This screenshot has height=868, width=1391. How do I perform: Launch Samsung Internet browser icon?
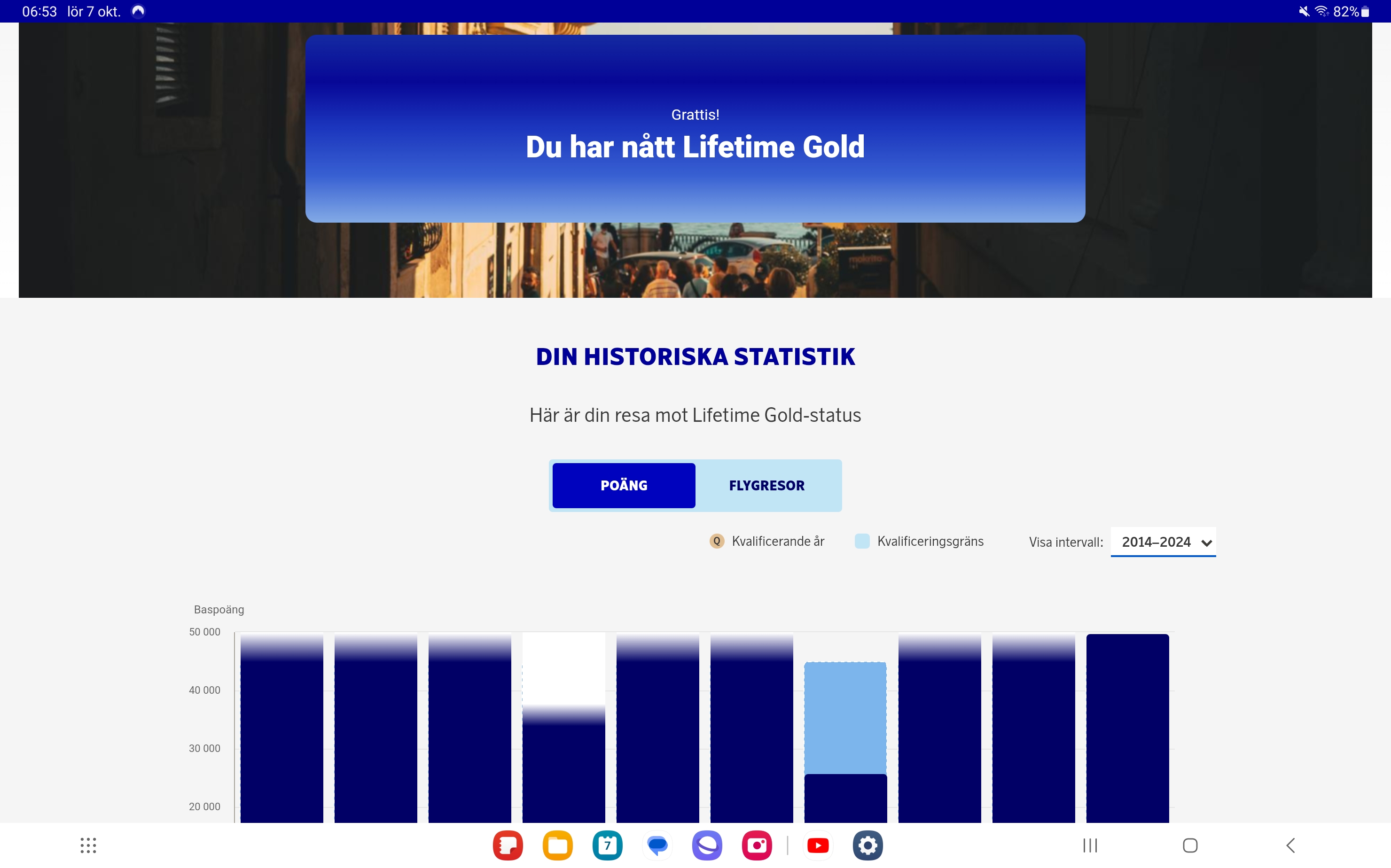click(x=707, y=845)
